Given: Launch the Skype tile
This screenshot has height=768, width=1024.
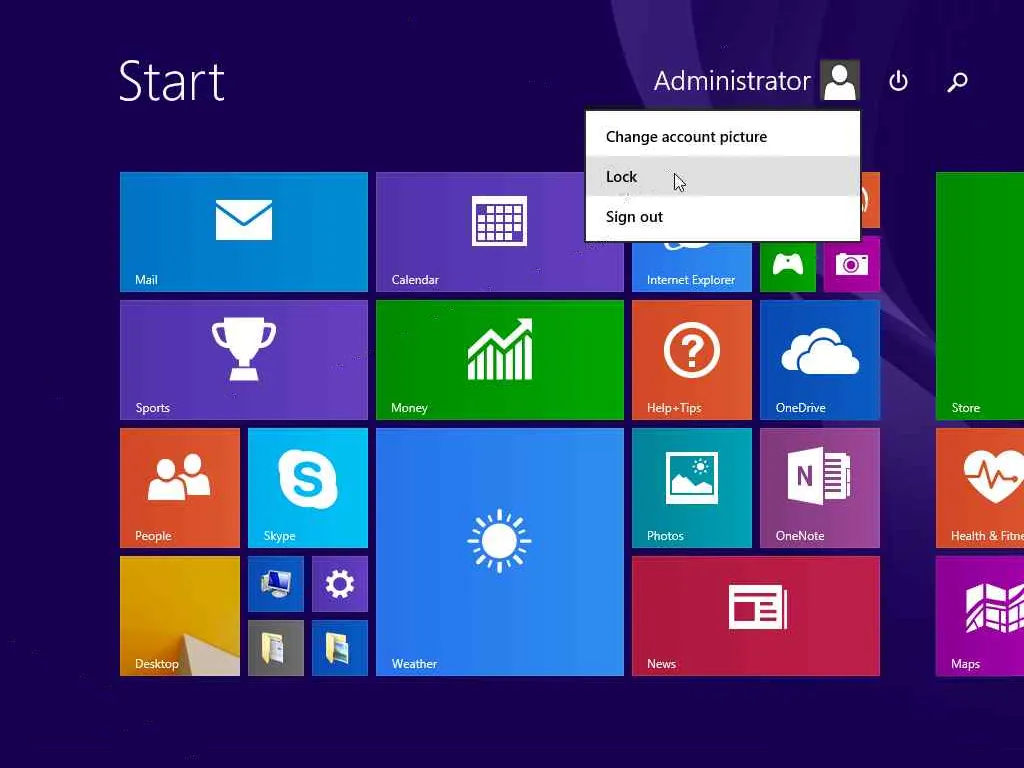Looking at the screenshot, I should [x=308, y=488].
